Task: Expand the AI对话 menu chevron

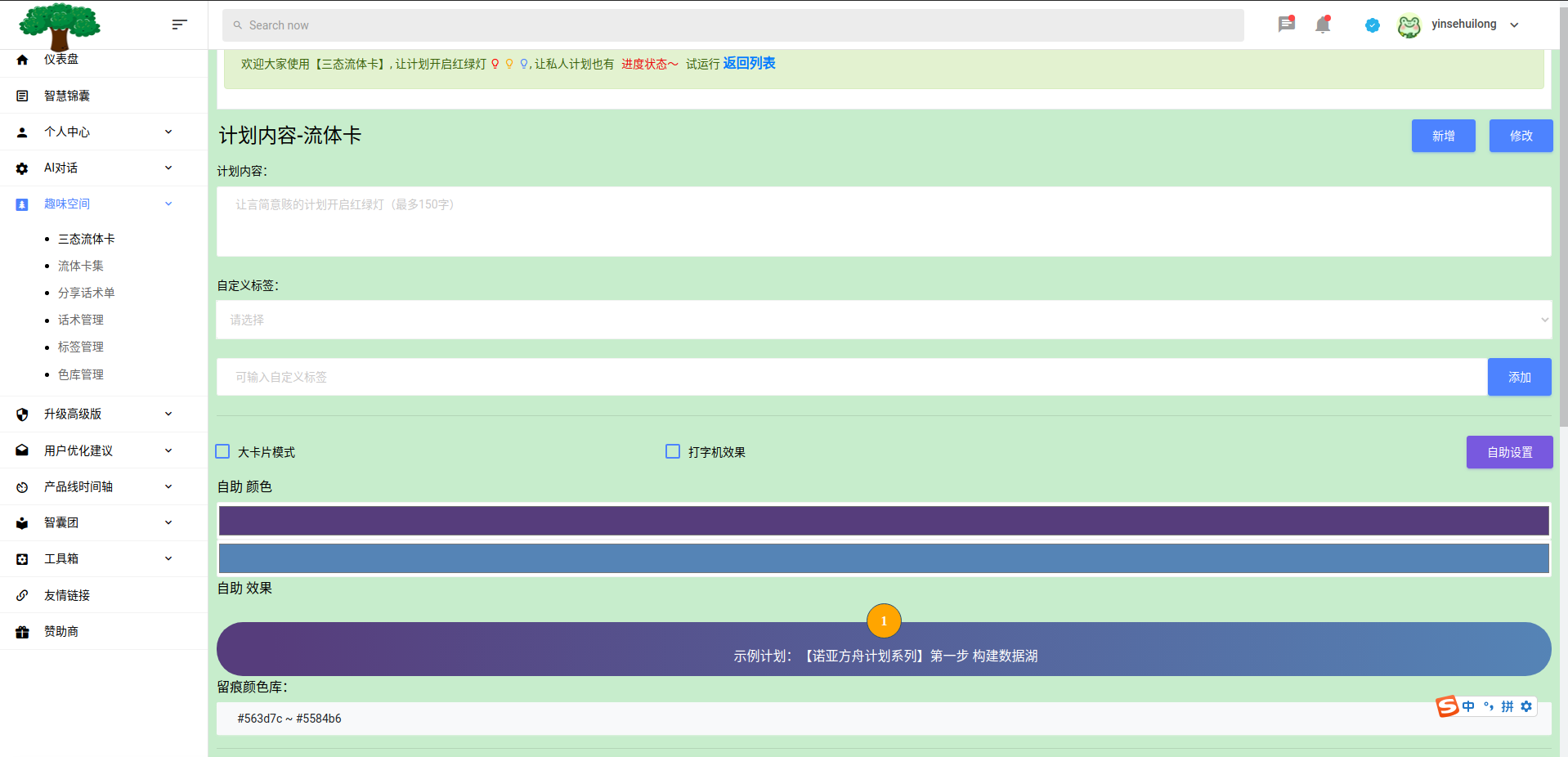Action: (x=168, y=168)
